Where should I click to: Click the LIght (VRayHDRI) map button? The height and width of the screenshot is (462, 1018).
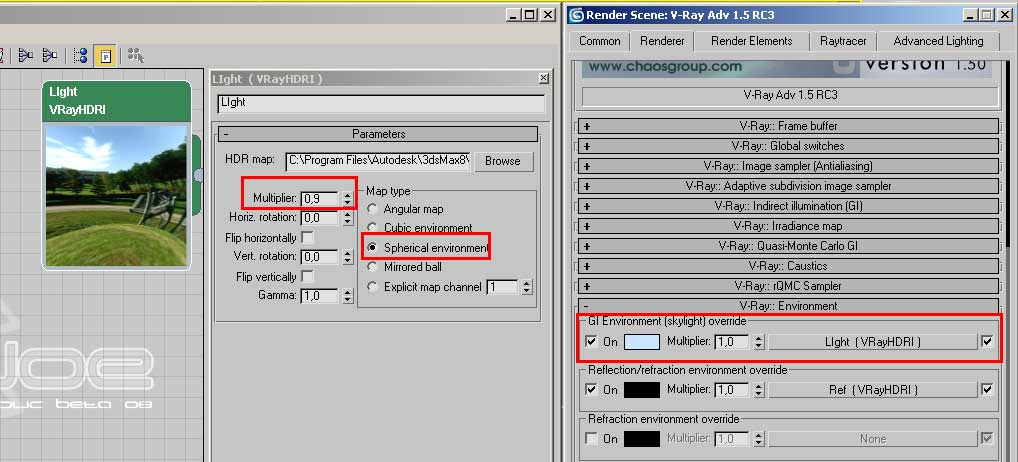click(x=872, y=342)
